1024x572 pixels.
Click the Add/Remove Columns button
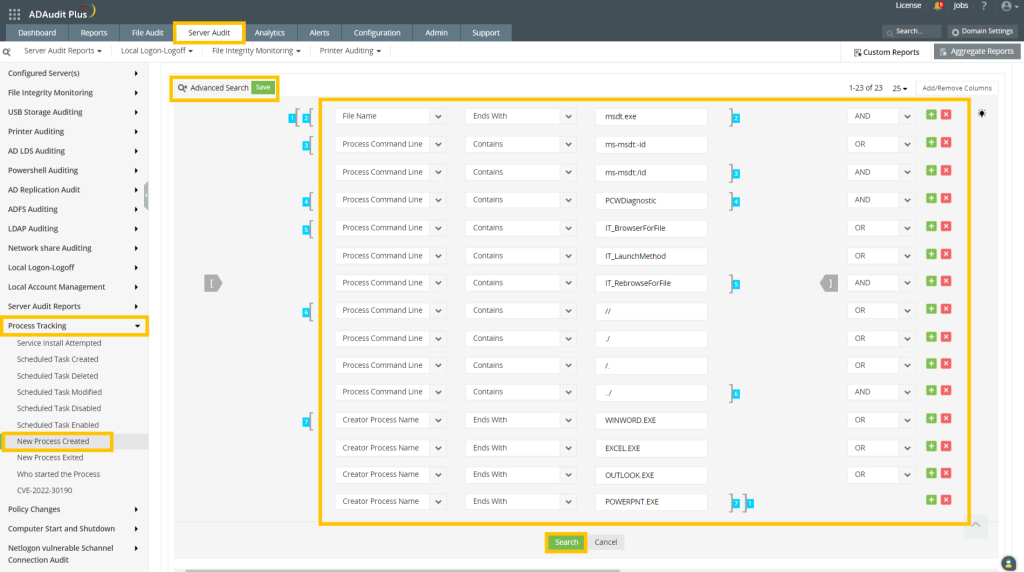(956, 88)
